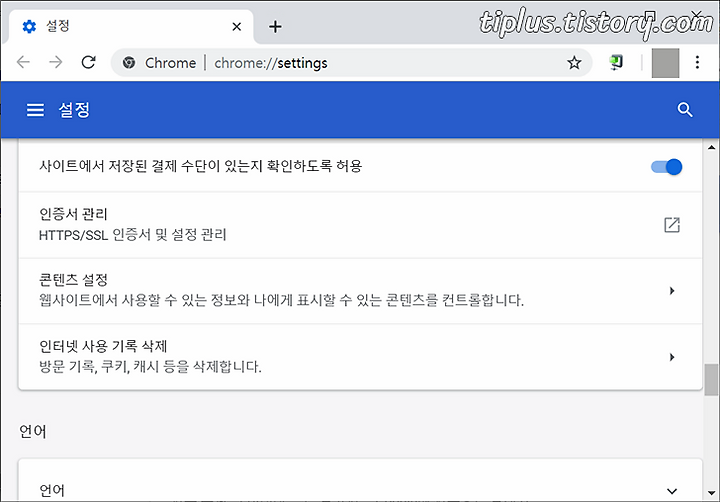Open 인증서 관리 settings row
This screenshot has height=502, width=720.
[x=360, y=225]
